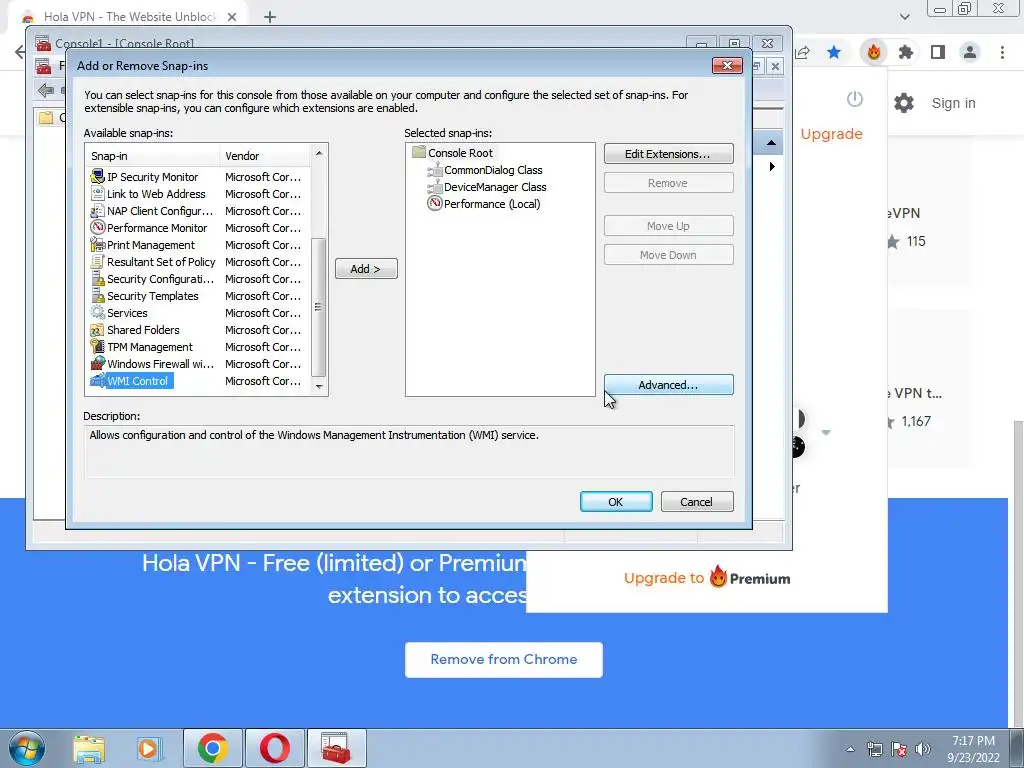Cancel the Add or Remove Snap-ins dialog
This screenshot has height=768, width=1024.
696,502
